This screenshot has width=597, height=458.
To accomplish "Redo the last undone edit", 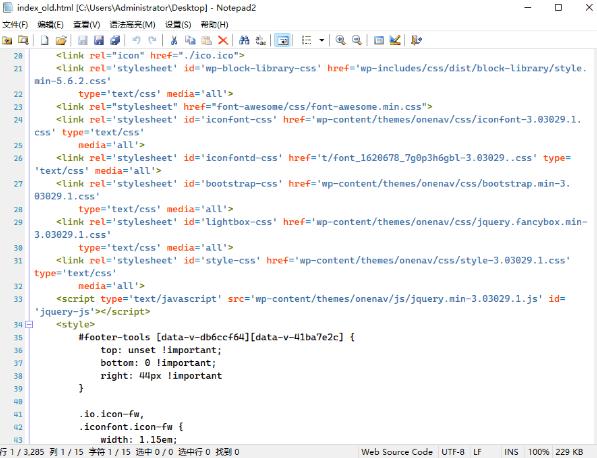I will click(x=152, y=40).
